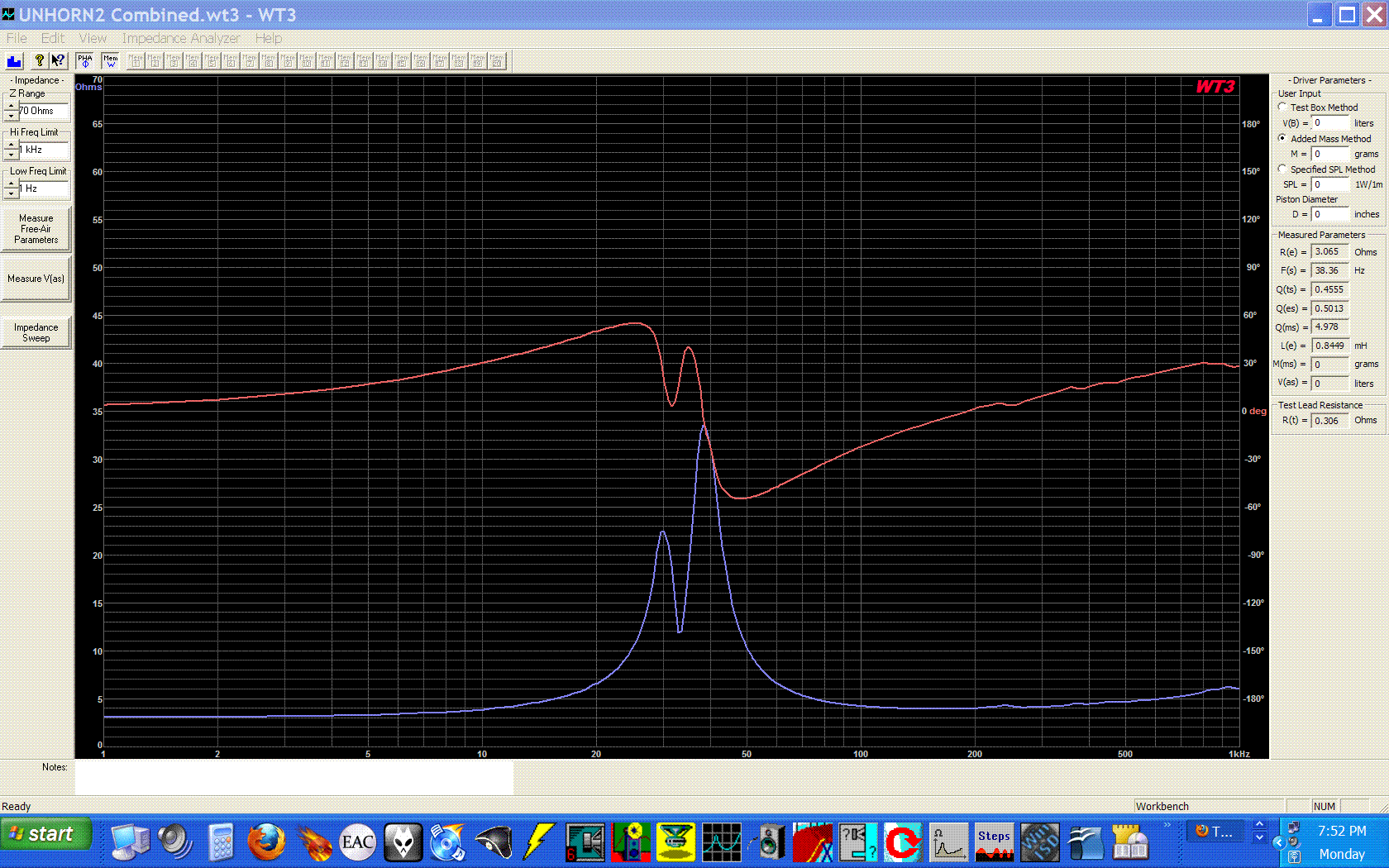The image size is (1389, 868).
Task: Click the blue histogram chart toolbar icon
Action: click(x=14, y=61)
